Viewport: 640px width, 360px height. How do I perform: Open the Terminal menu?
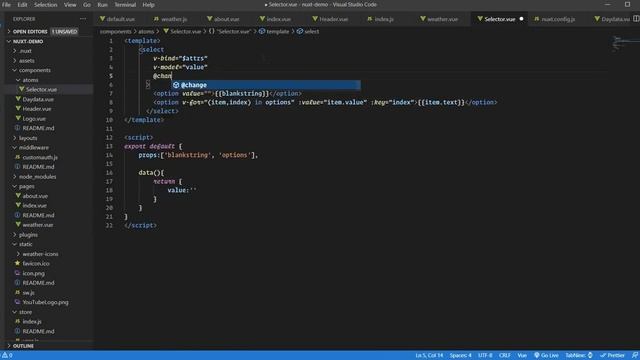[125, 4]
